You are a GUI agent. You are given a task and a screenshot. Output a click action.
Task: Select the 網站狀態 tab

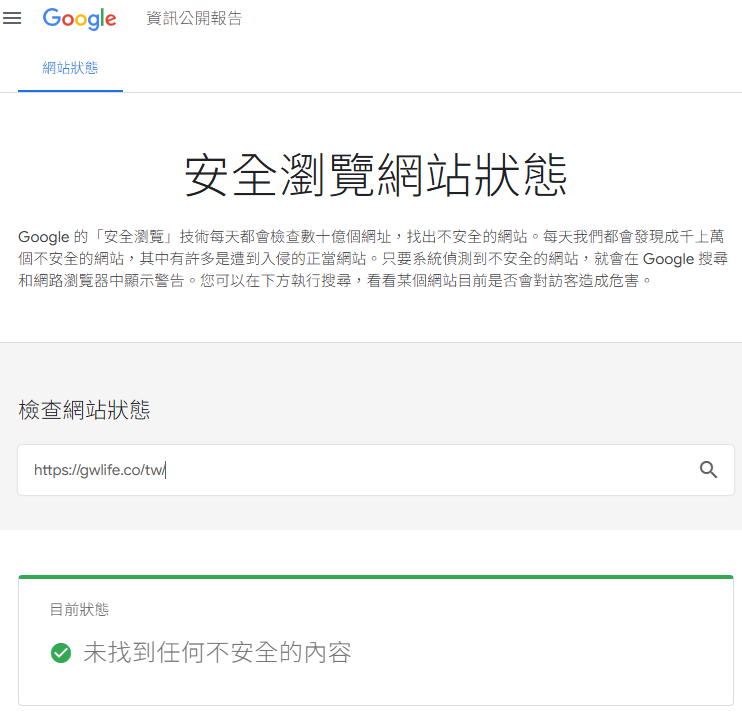(x=71, y=68)
